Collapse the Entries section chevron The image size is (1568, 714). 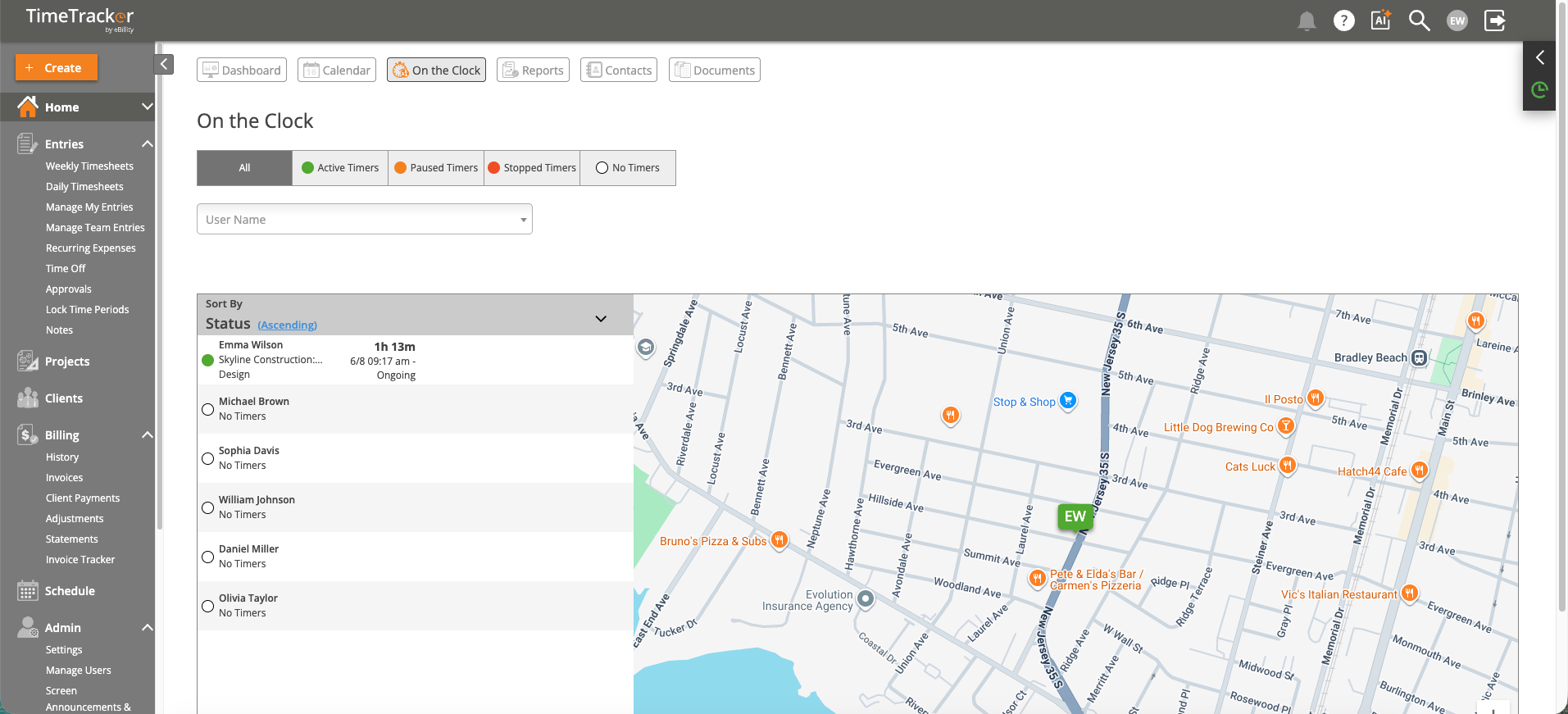tap(148, 143)
